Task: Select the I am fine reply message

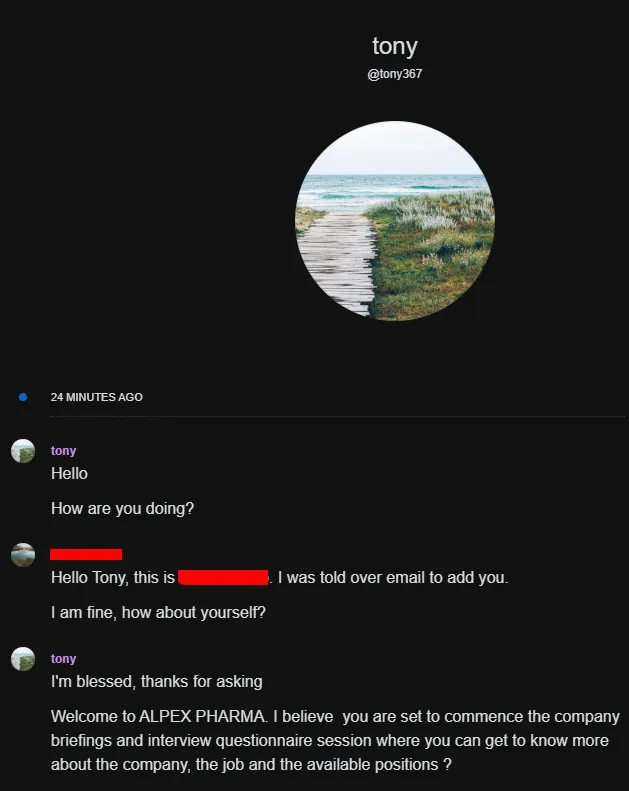Action: click(x=158, y=612)
